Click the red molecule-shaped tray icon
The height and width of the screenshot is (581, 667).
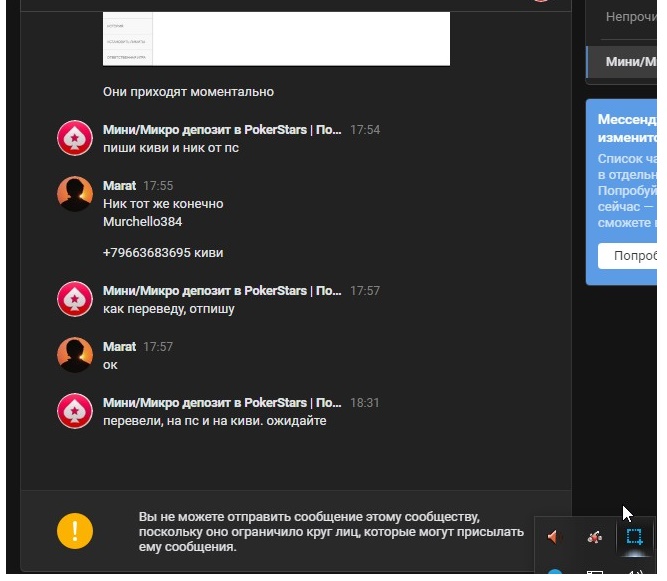coord(594,537)
